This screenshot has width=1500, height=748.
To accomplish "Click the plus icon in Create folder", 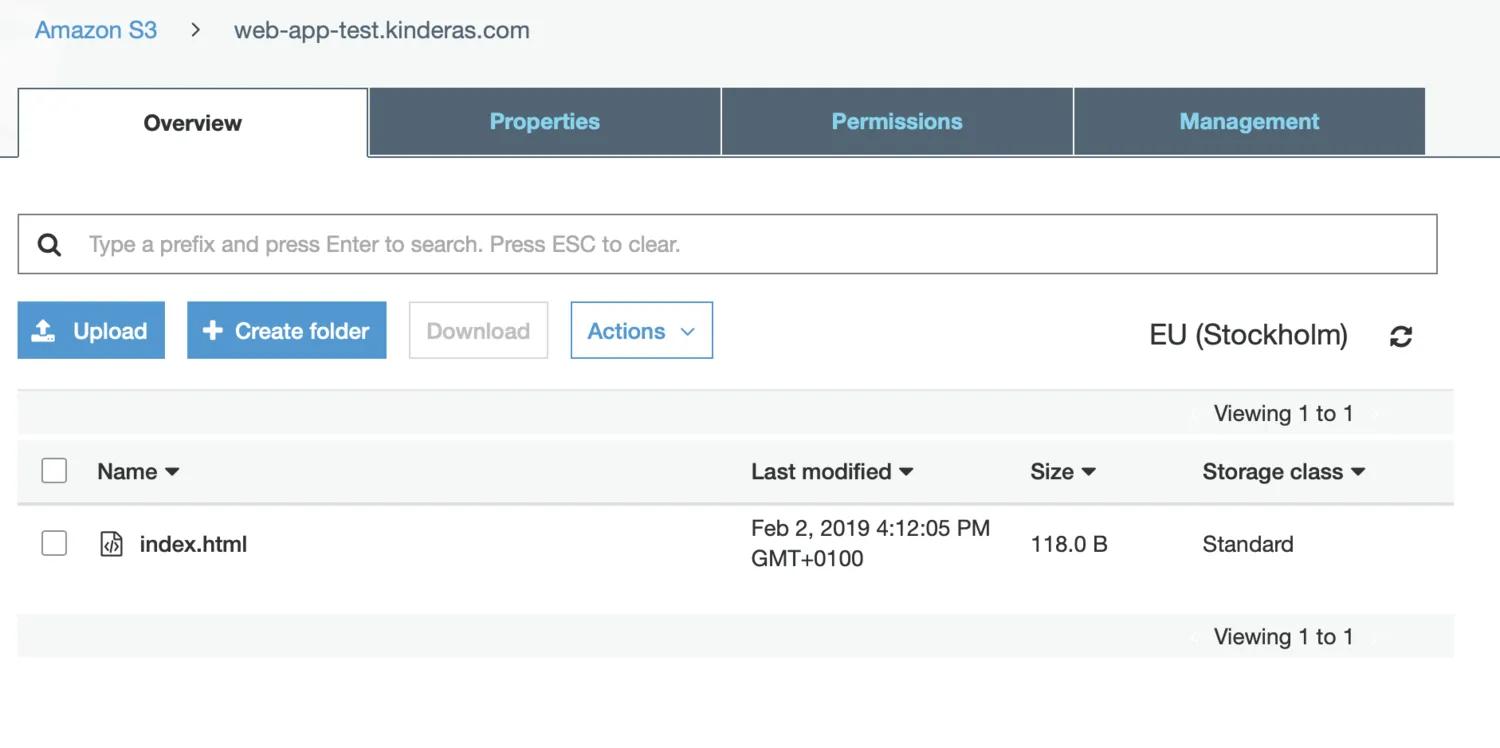I will click(213, 330).
